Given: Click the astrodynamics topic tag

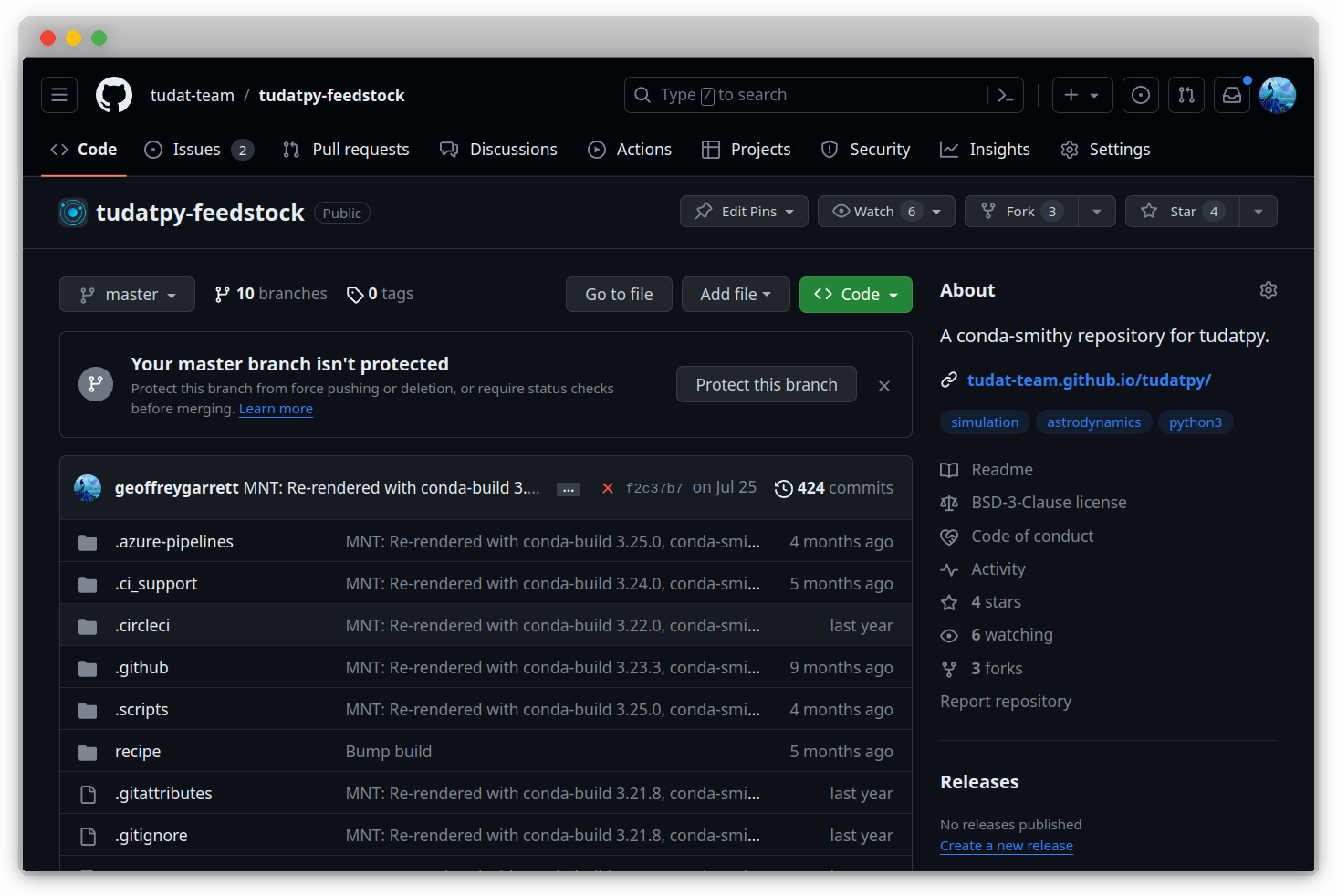Looking at the screenshot, I should pyautogui.click(x=1093, y=422).
